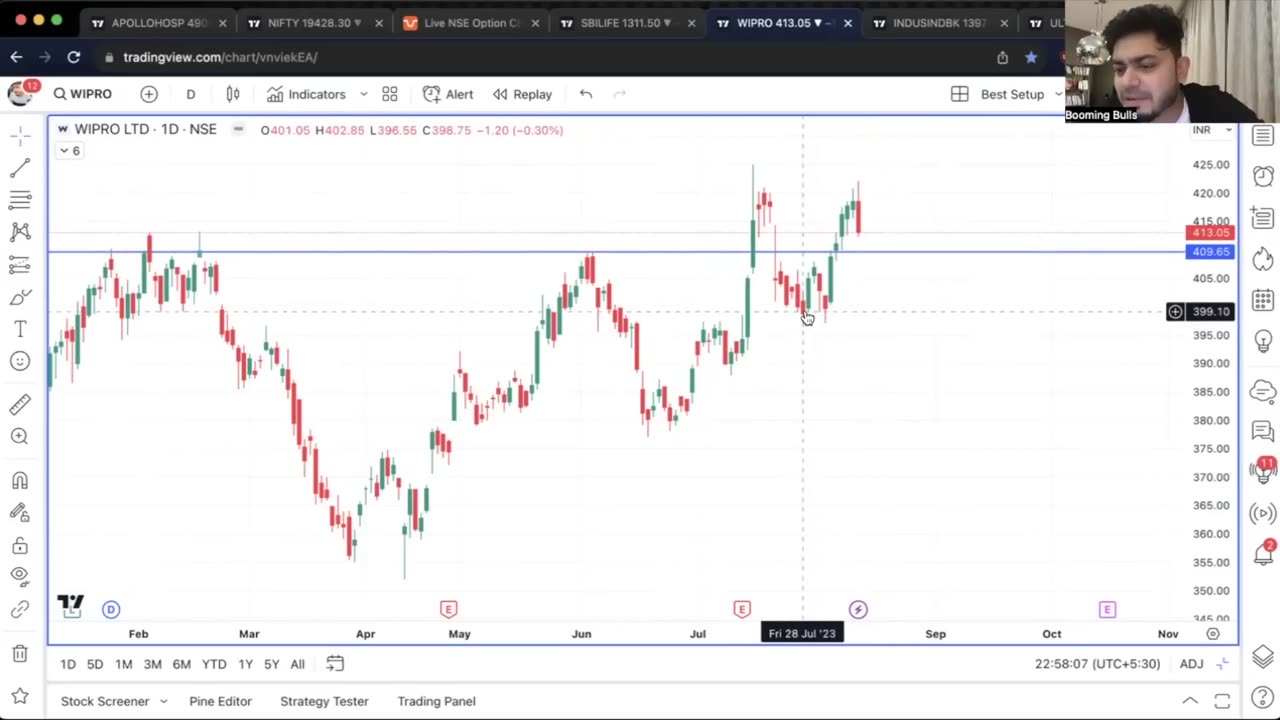Open the calendar panel icon
Viewport: 1280px width, 720px height.
1263,299
